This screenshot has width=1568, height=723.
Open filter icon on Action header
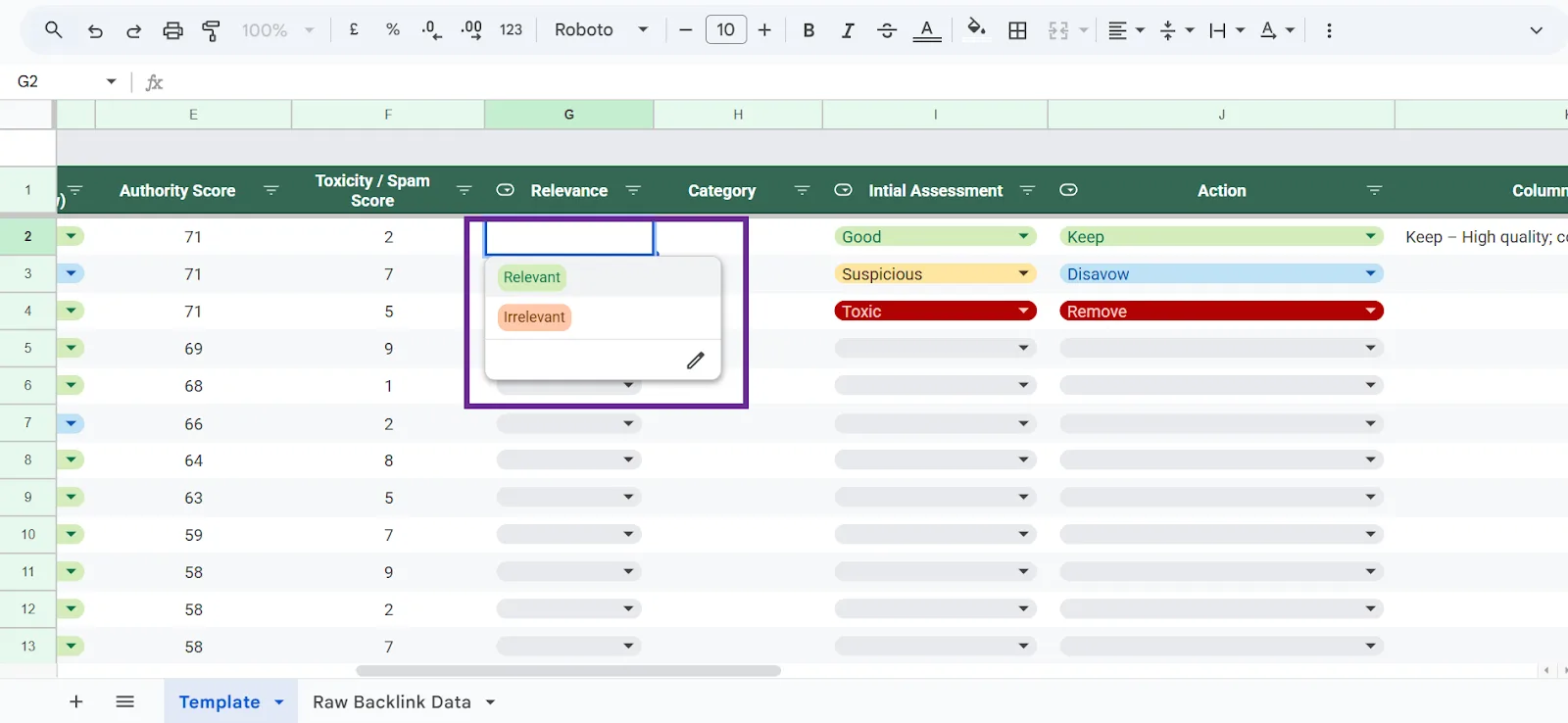click(1374, 190)
